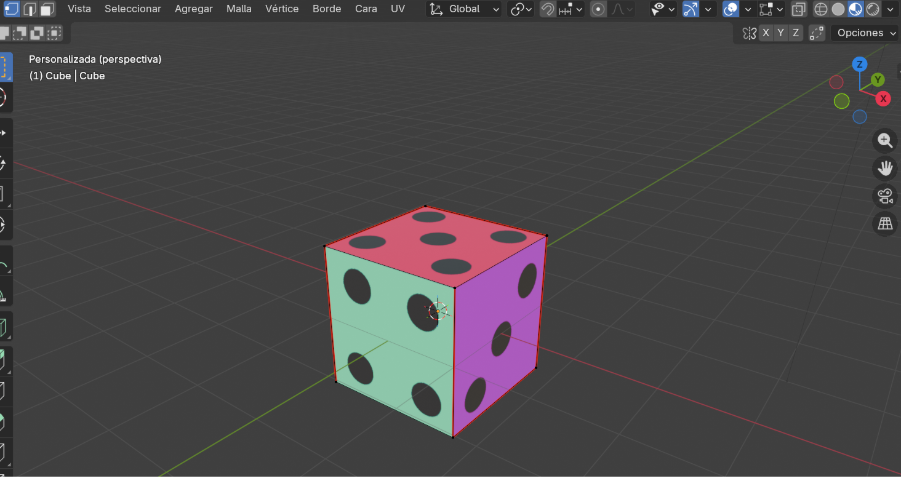Toggle viewport gizmos display
Image resolution: width=901 pixels, height=477 pixels.
[691, 9]
